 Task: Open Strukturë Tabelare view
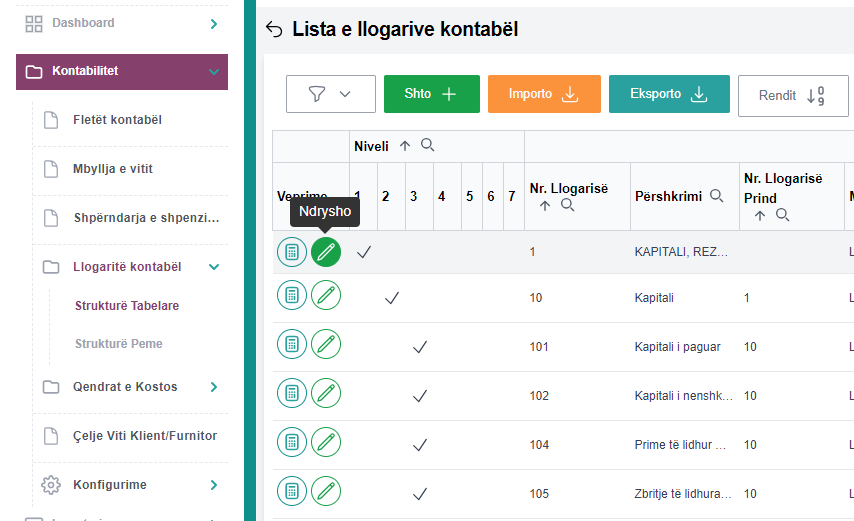[126, 305]
